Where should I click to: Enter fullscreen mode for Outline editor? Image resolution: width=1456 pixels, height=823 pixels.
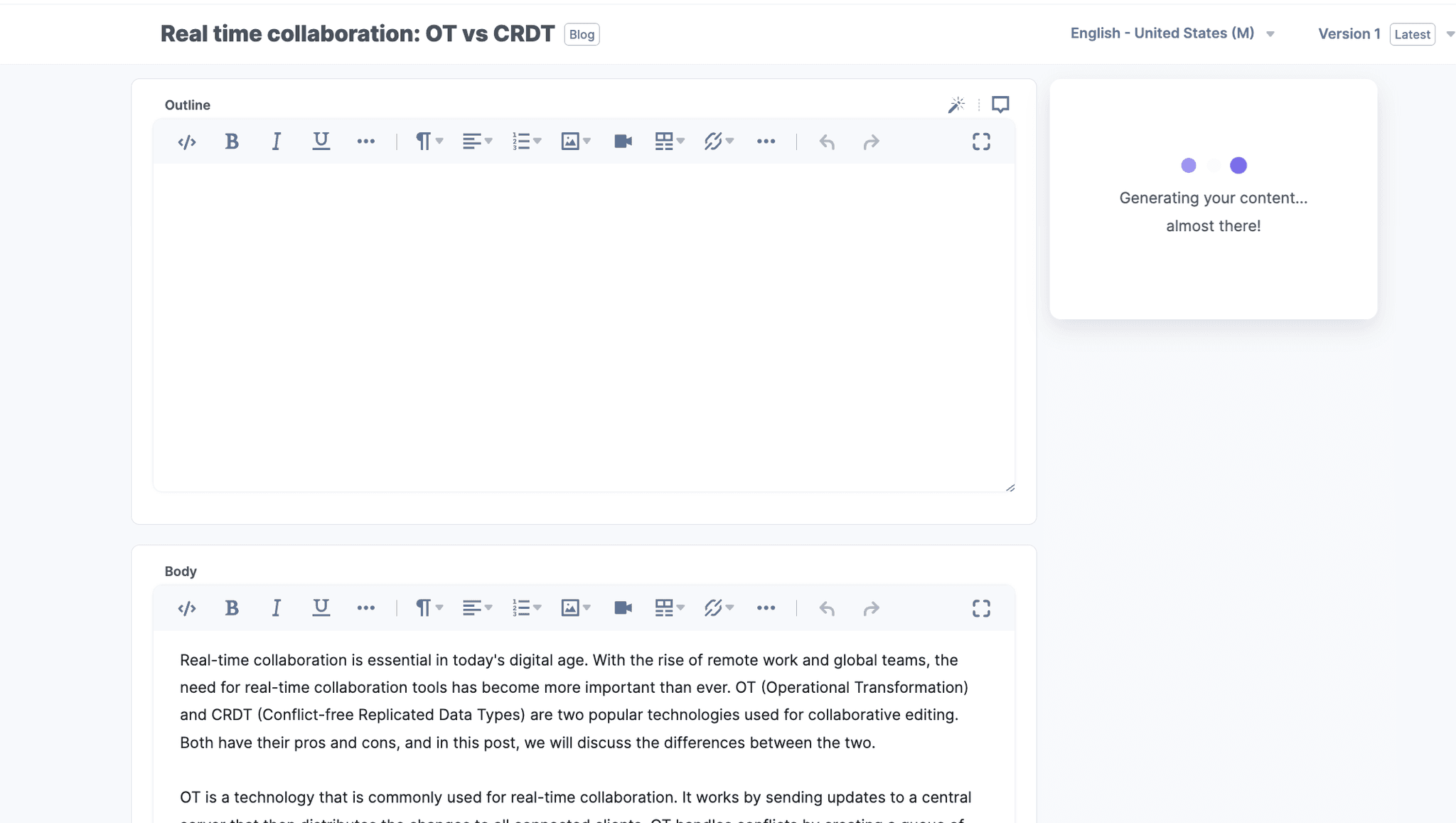(x=981, y=142)
